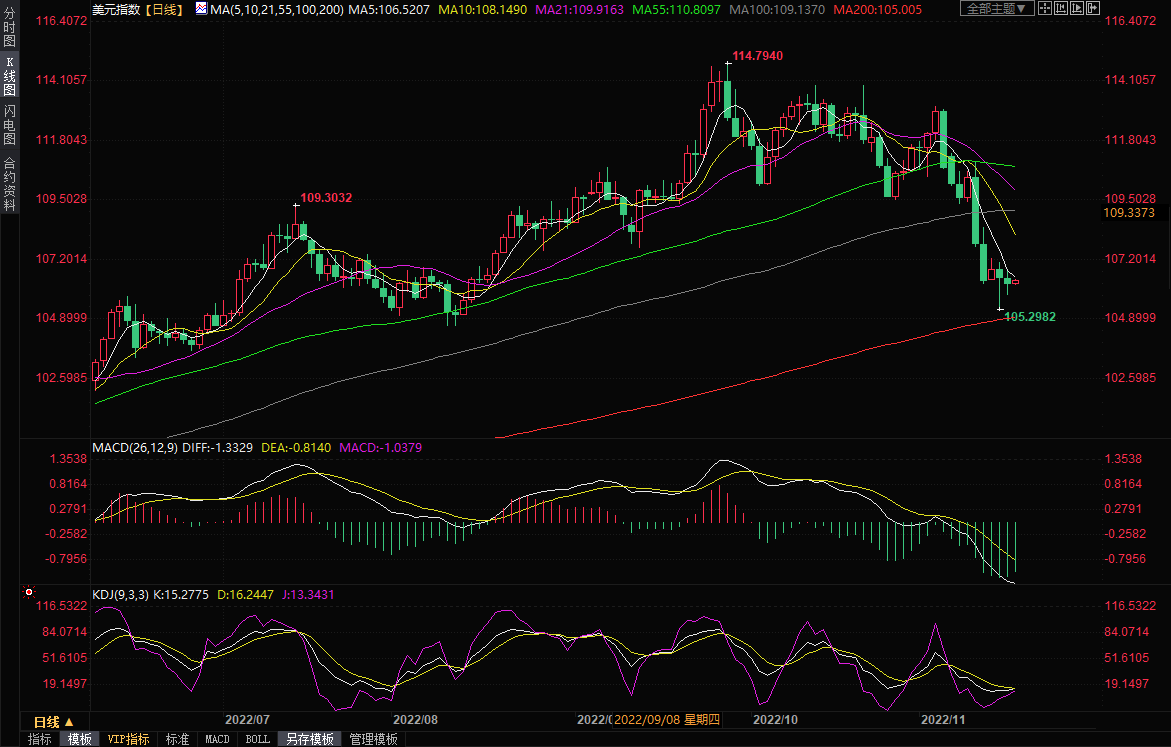The width and height of the screenshot is (1171, 747).
Task: Click the crosshair cursor icon
Action: (x=1045, y=8)
